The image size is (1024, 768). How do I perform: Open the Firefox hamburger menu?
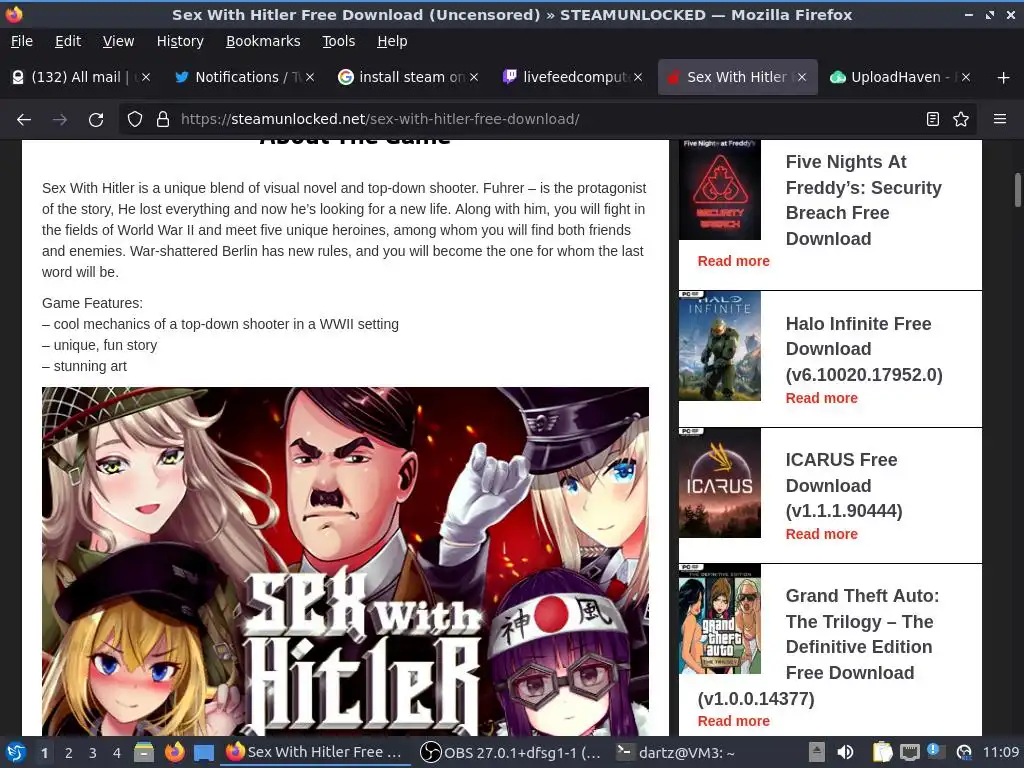[1000, 119]
